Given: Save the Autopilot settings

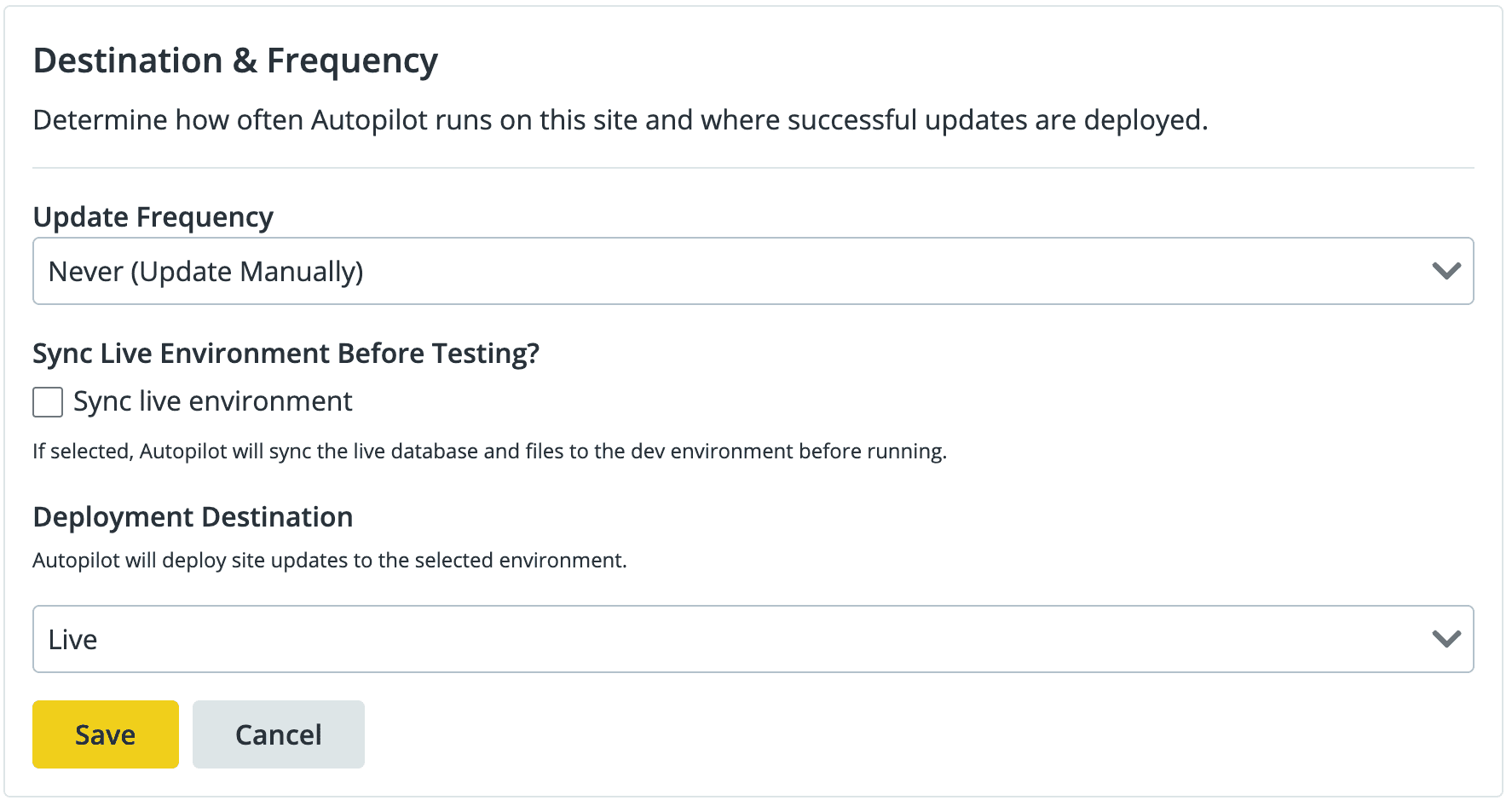Looking at the screenshot, I should click(106, 734).
